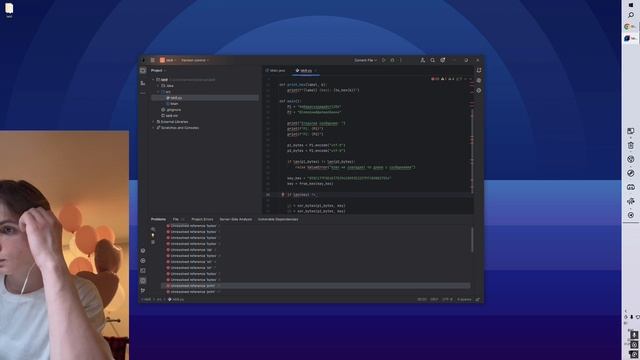Image resolution: width=640 pixels, height=360 pixels.
Task: Open the IDE settings gear icon
Action: coord(442,60)
